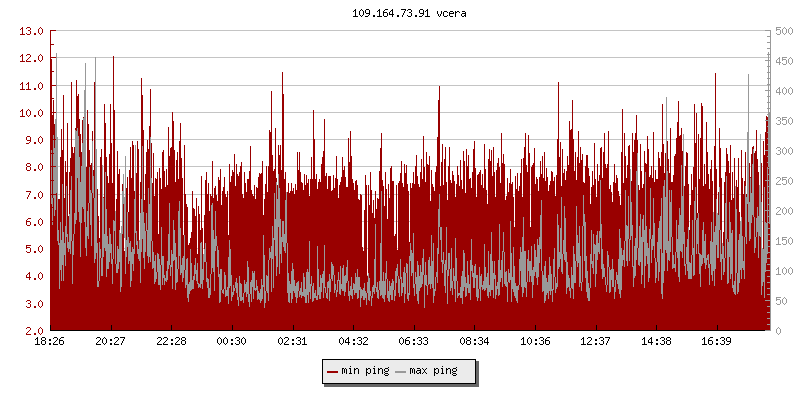This screenshot has width=800, height=400.
Task: Select the 10:36 time label
Action: click(x=534, y=341)
